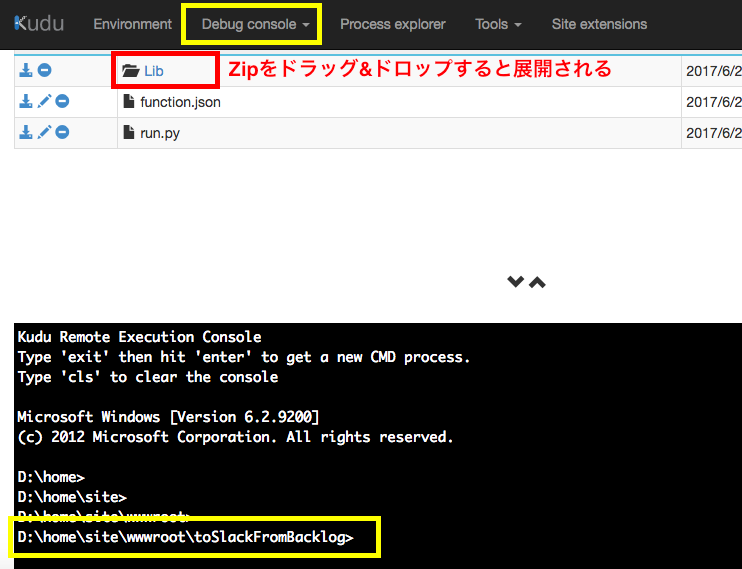Collapse file list with down chevron
Screen dimensions: 742x569
(515, 282)
